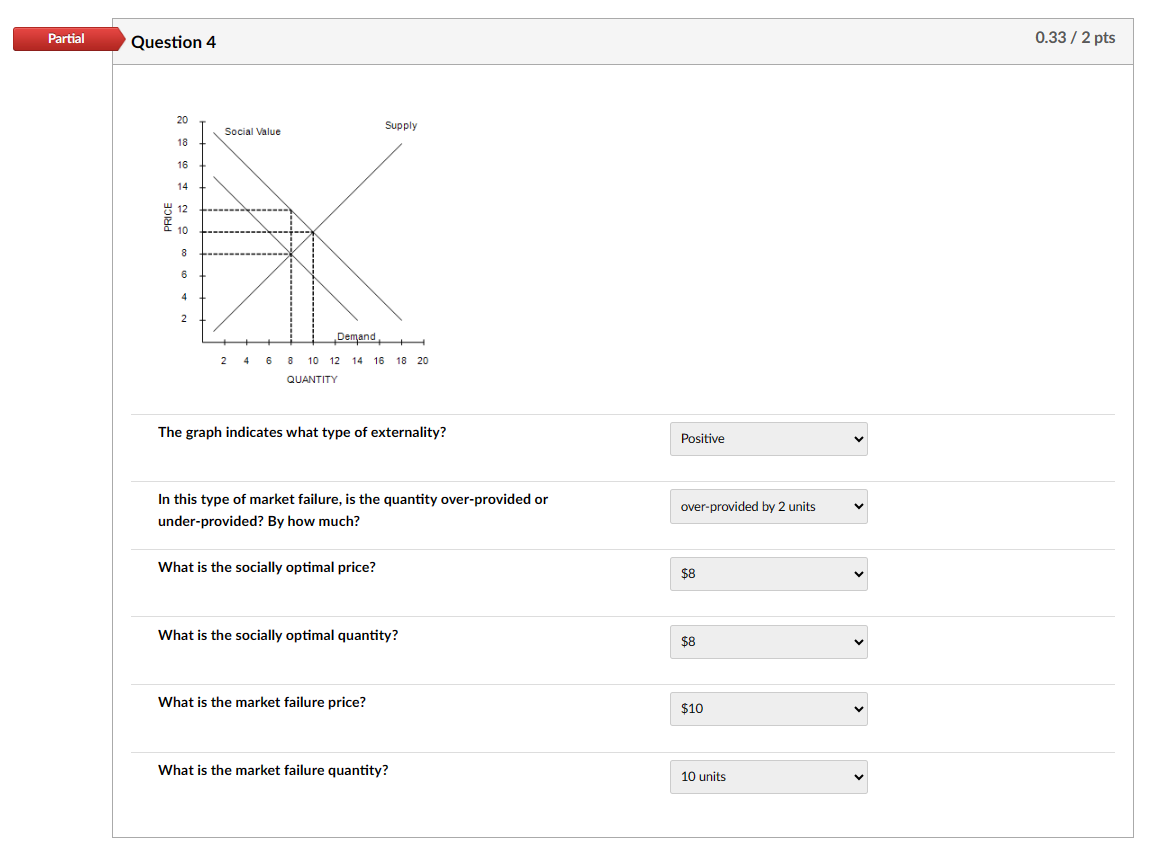Click the Social Value label on graph
This screenshot has height=859, width=1161.
252,131
